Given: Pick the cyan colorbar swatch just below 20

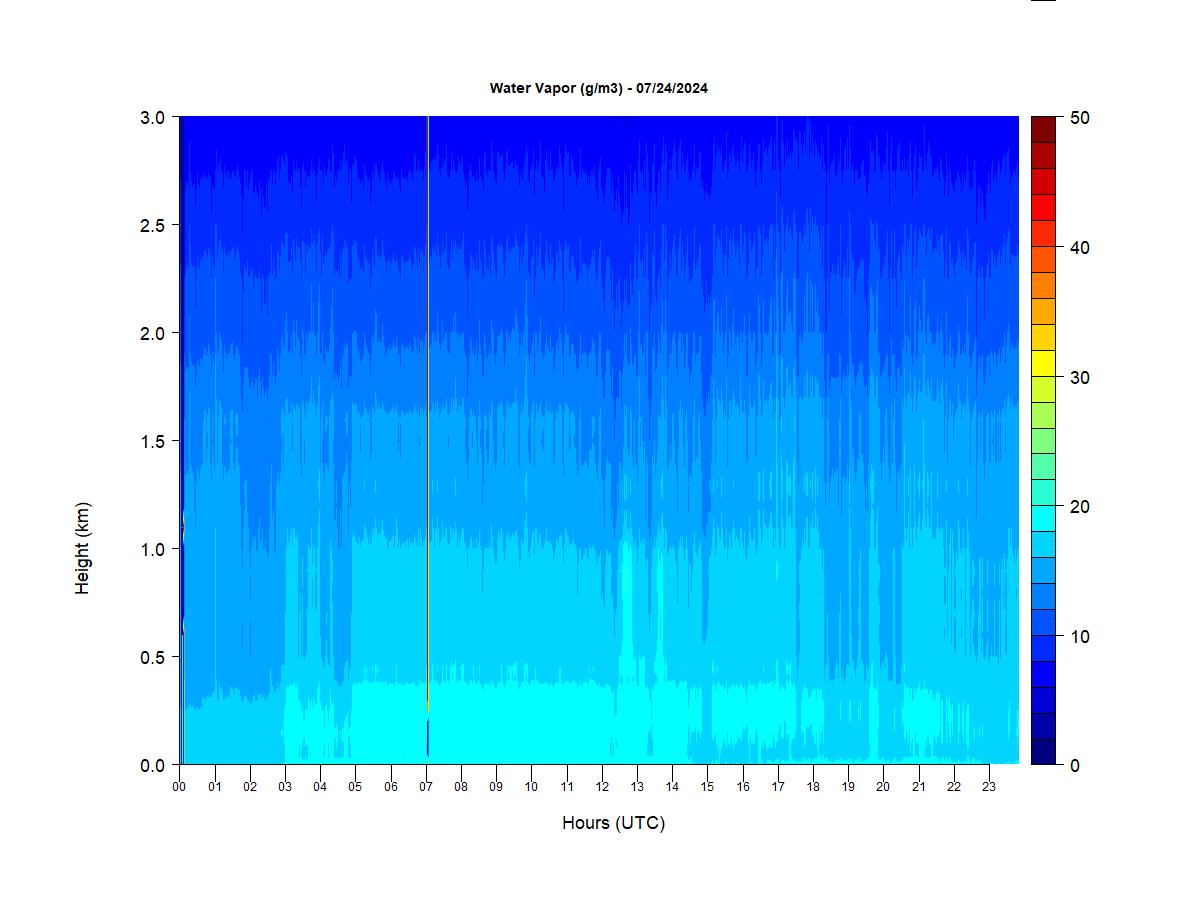Looking at the screenshot, I should pos(1043,518).
